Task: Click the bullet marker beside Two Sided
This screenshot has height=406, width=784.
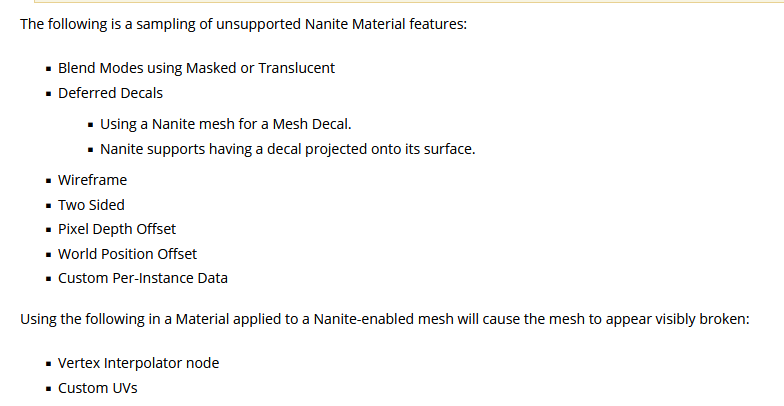Action: (x=48, y=206)
